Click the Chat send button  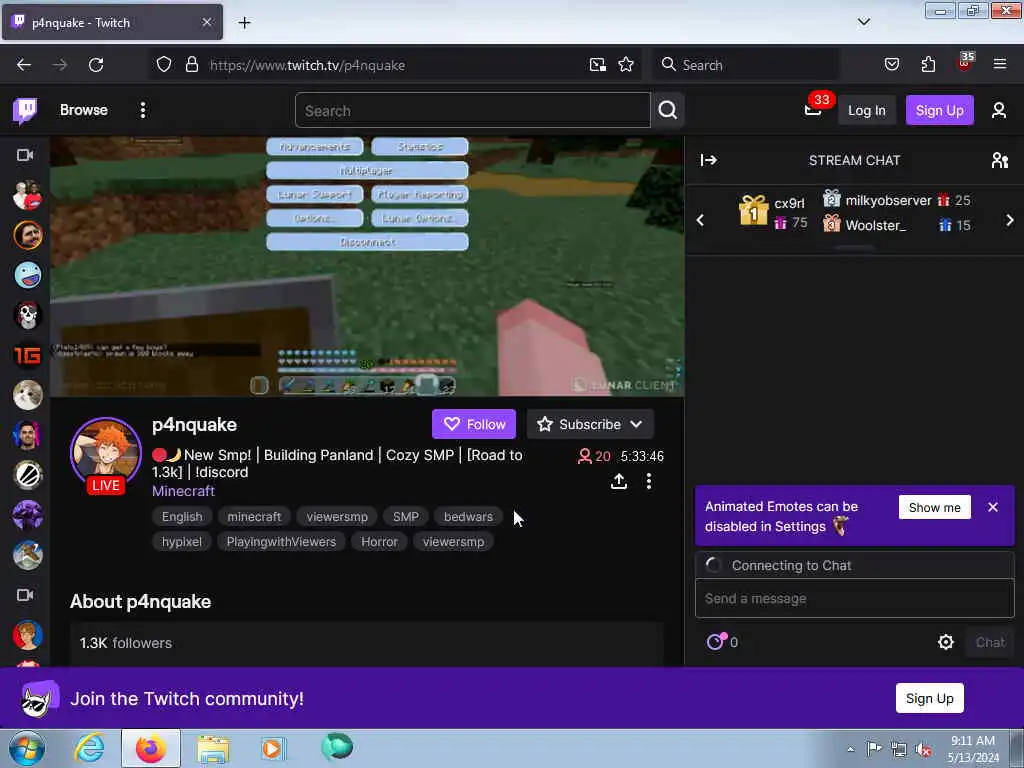pyautogui.click(x=989, y=642)
